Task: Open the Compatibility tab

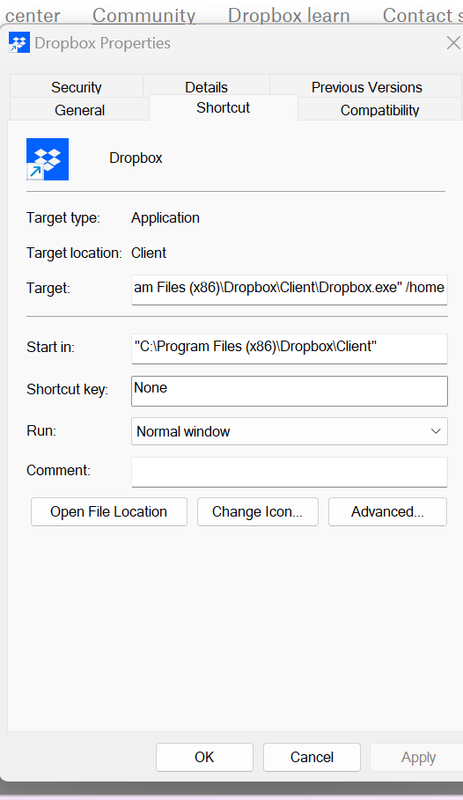Action: [x=380, y=110]
